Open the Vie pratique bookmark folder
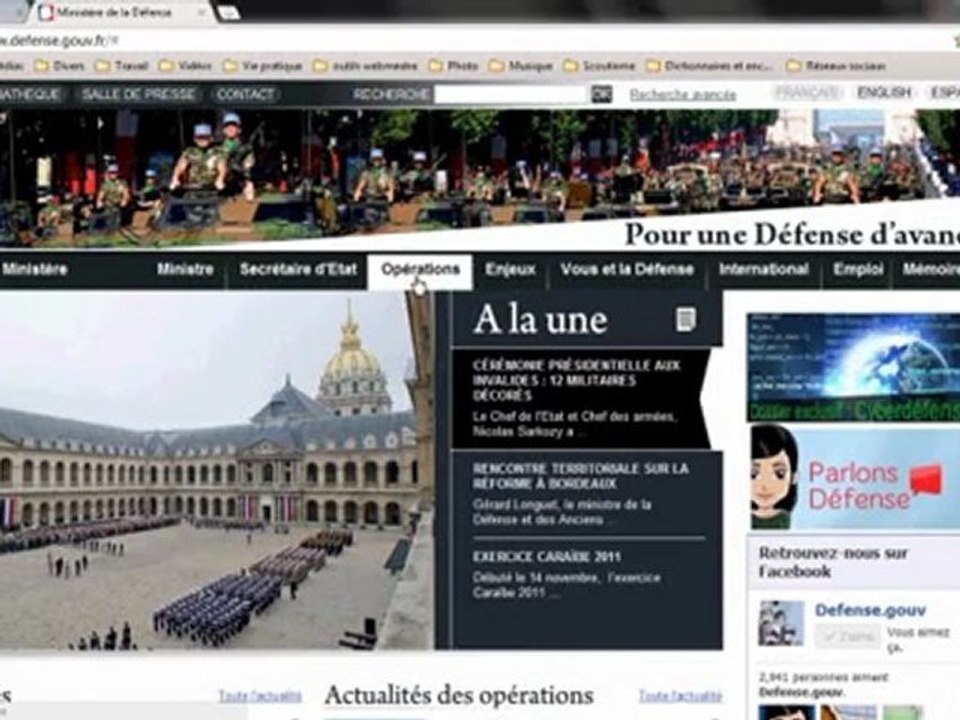This screenshot has height=720, width=960. 263,66
